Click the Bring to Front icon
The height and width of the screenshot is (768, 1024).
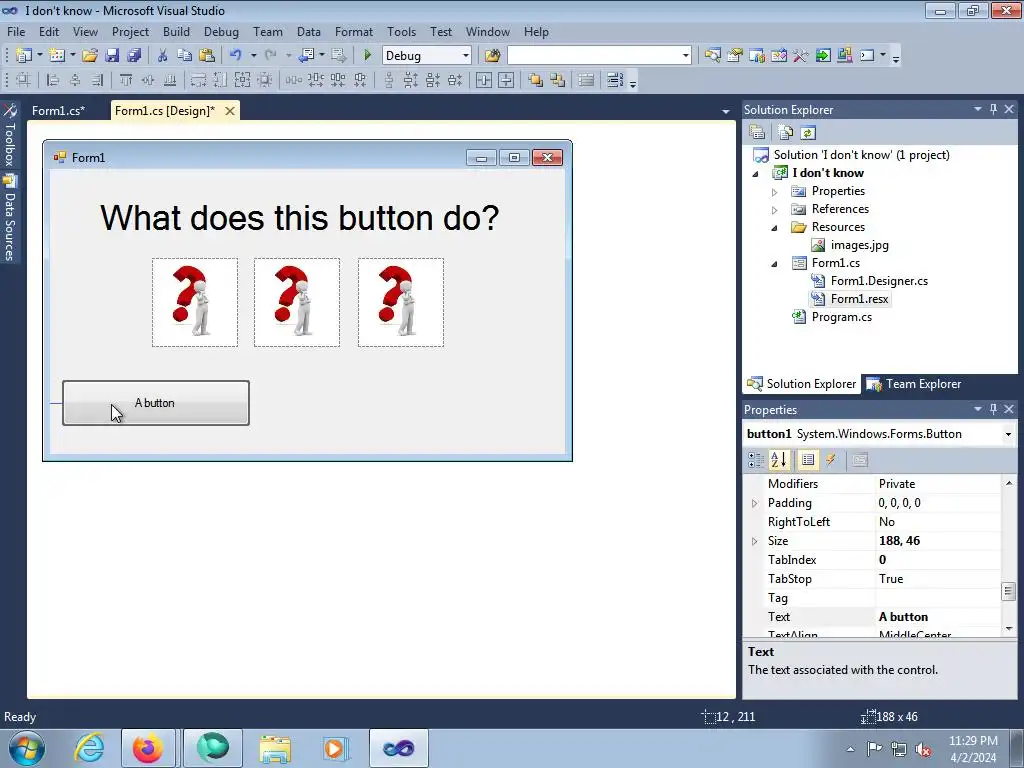pos(536,80)
